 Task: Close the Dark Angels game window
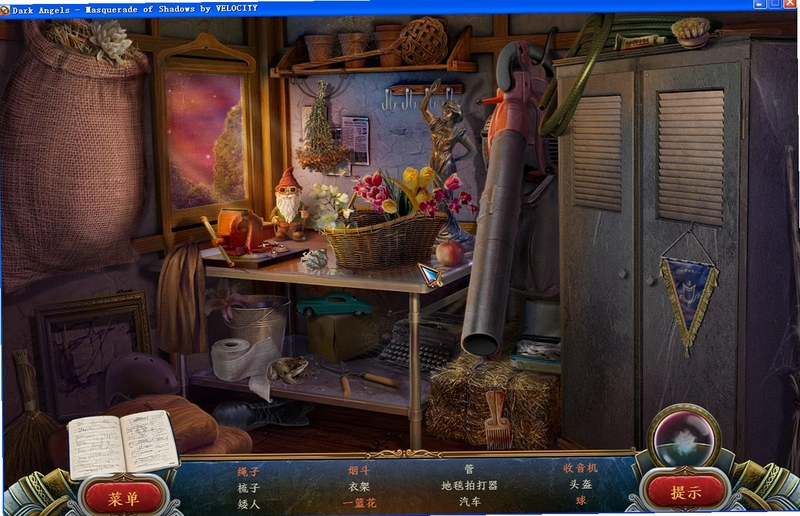790,4
